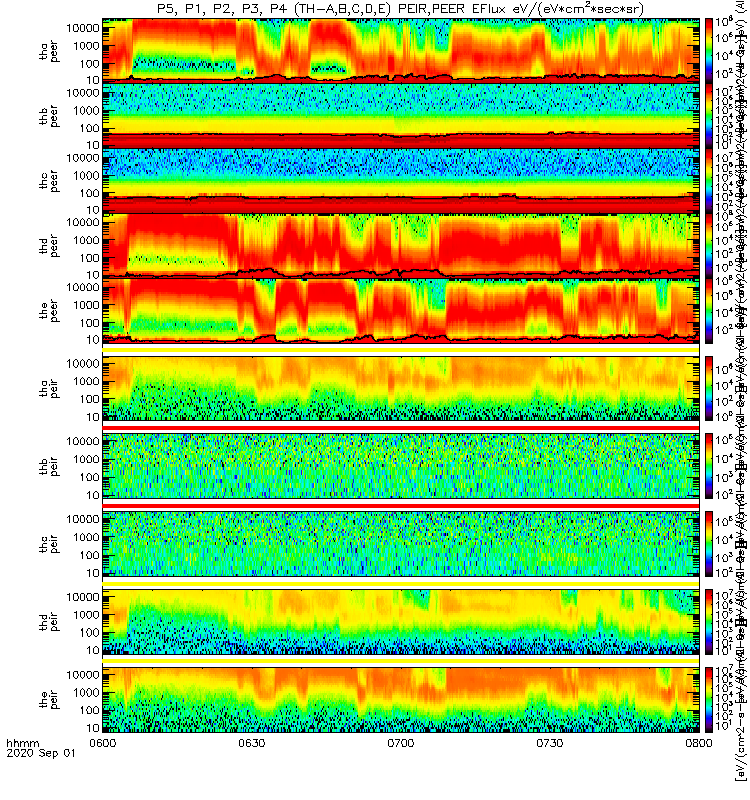
Task: Select the the peir ion spectrogram panel
Action: coord(401,699)
